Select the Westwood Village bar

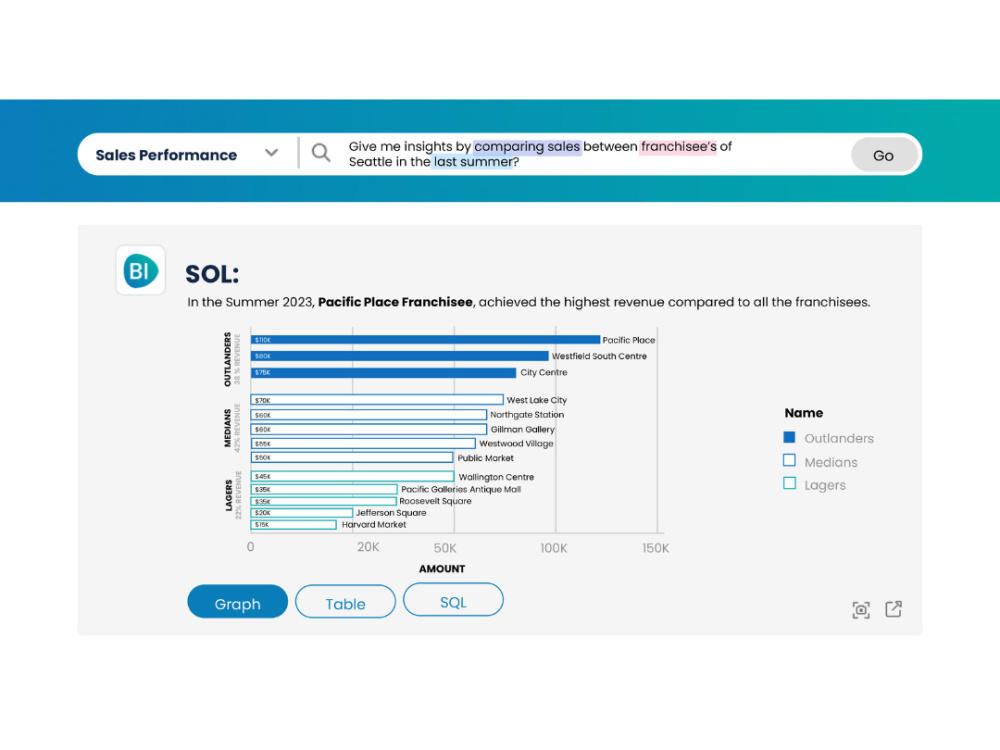[x=363, y=443]
